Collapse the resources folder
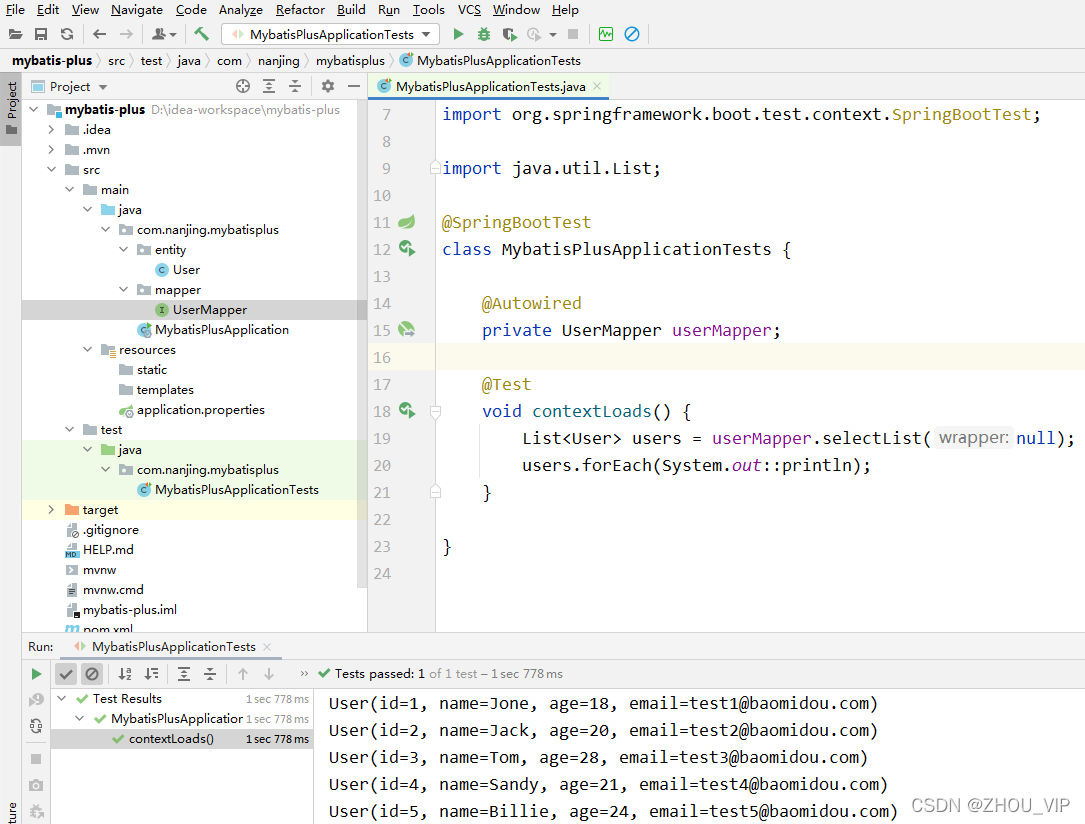This screenshot has width=1085, height=824. [87, 350]
